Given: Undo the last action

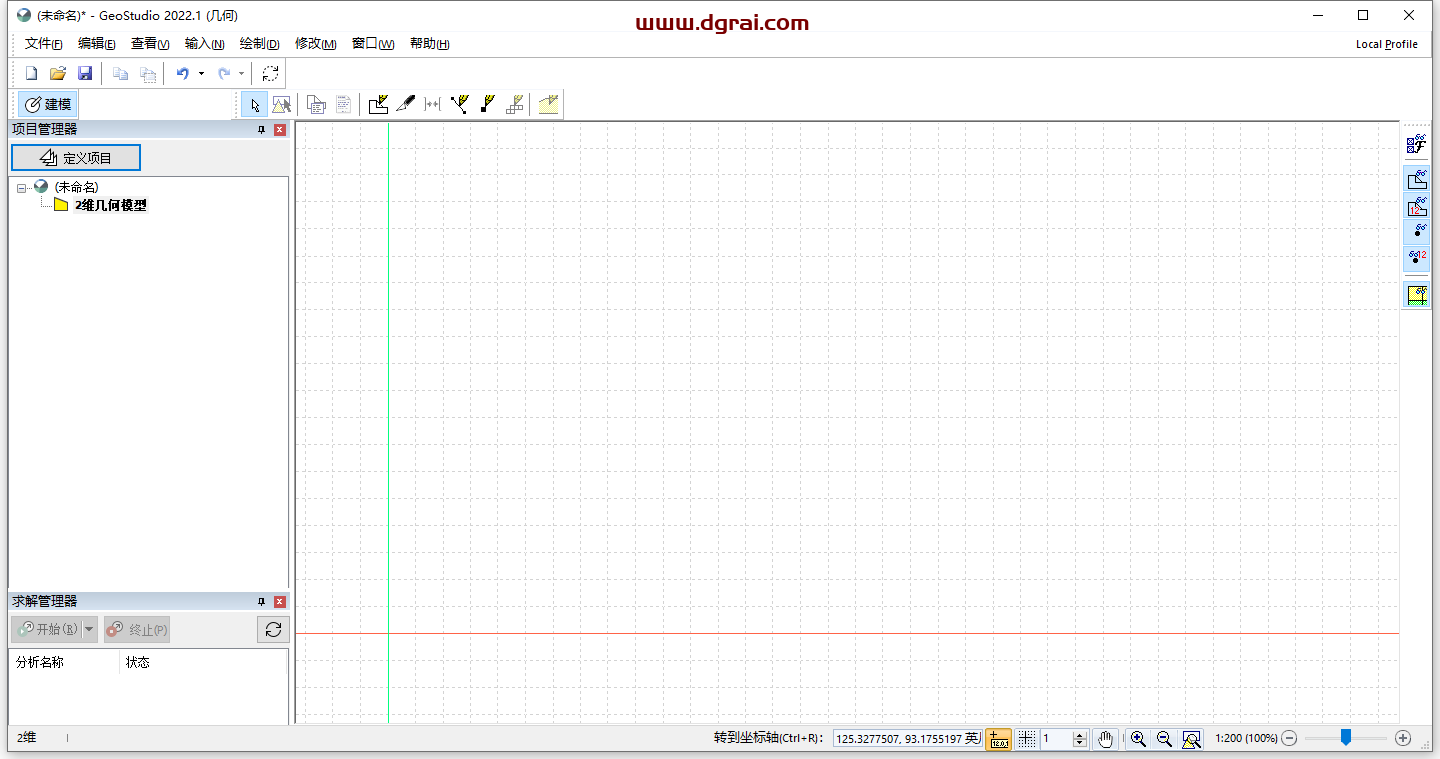Looking at the screenshot, I should 182,73.
